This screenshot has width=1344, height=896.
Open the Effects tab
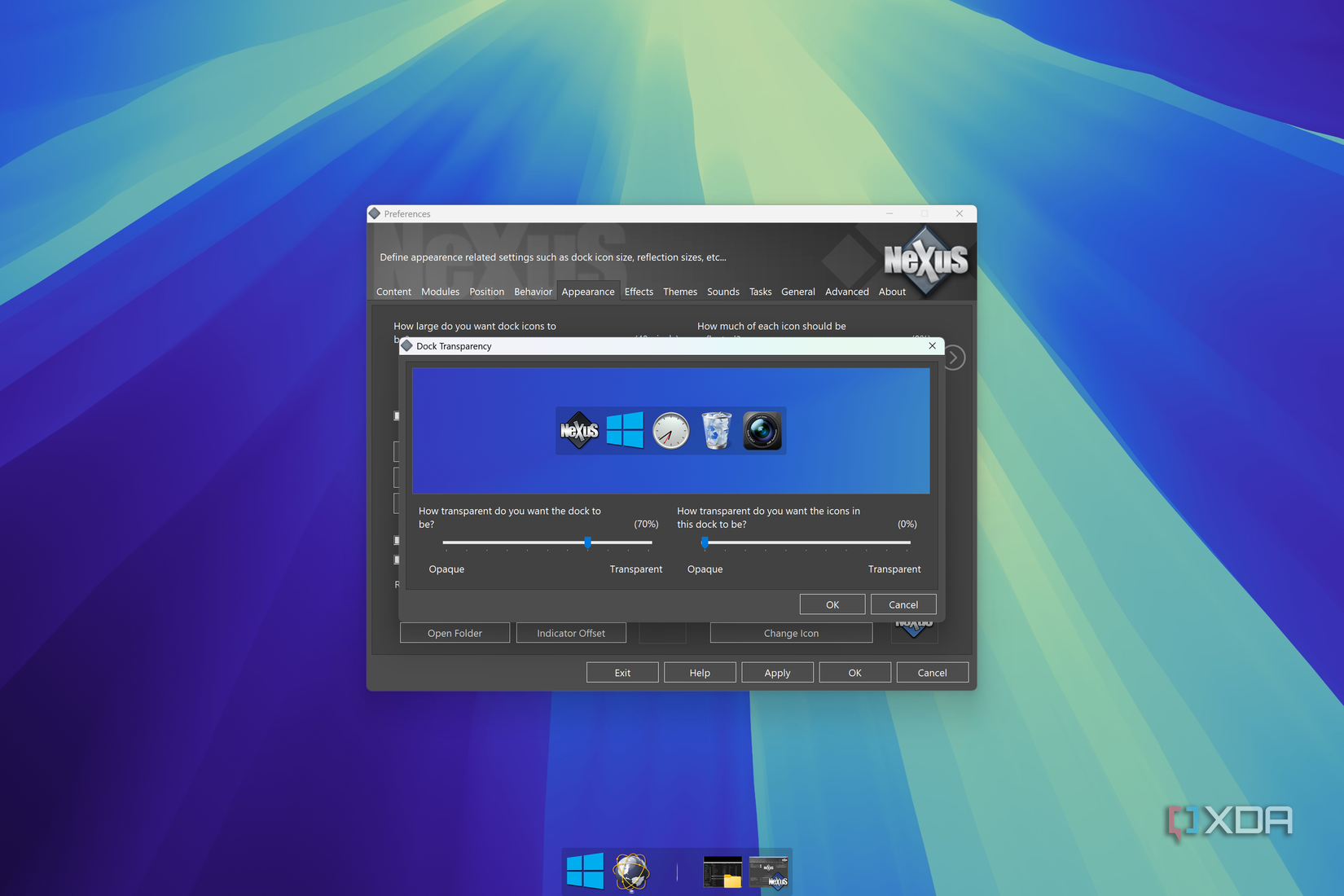(639, 292)
